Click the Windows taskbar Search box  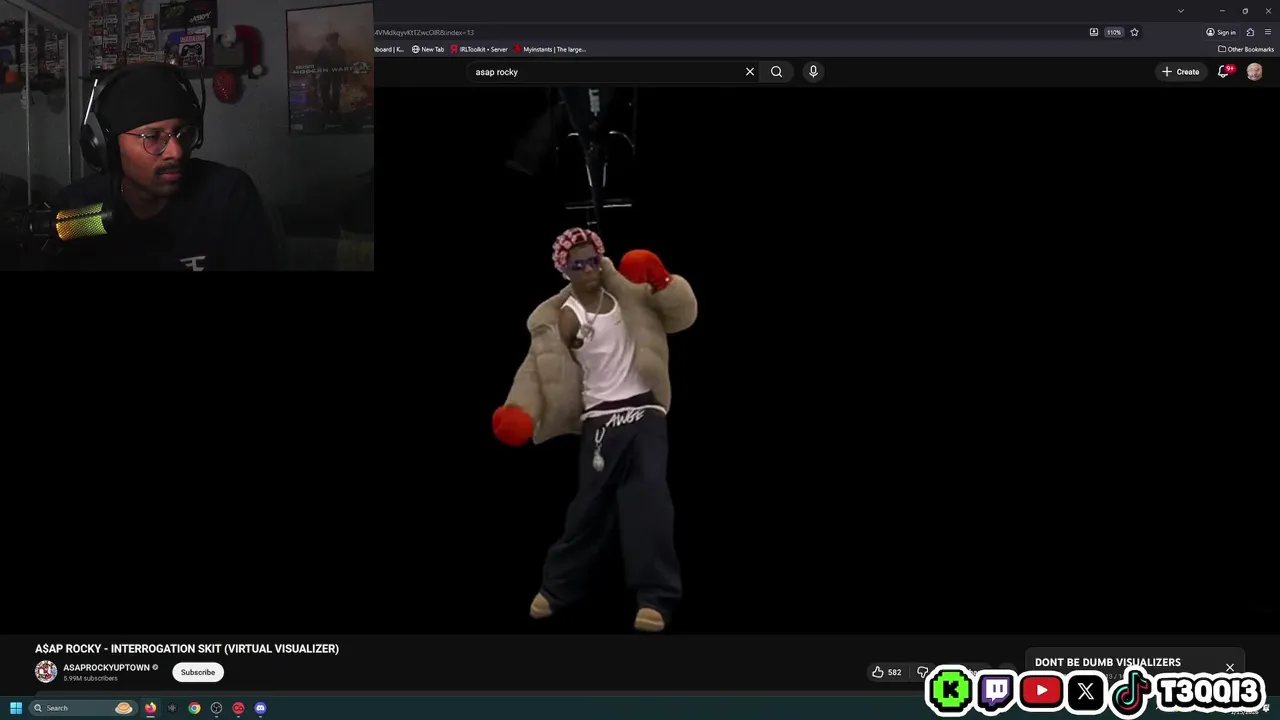click(x=83, y=708)
